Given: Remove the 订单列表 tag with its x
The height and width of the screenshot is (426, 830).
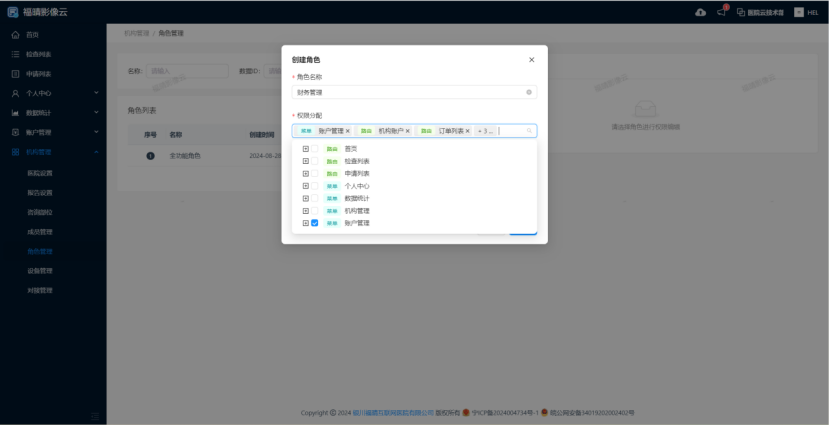Looking at the screenshot, I should (x=467, y=131).
